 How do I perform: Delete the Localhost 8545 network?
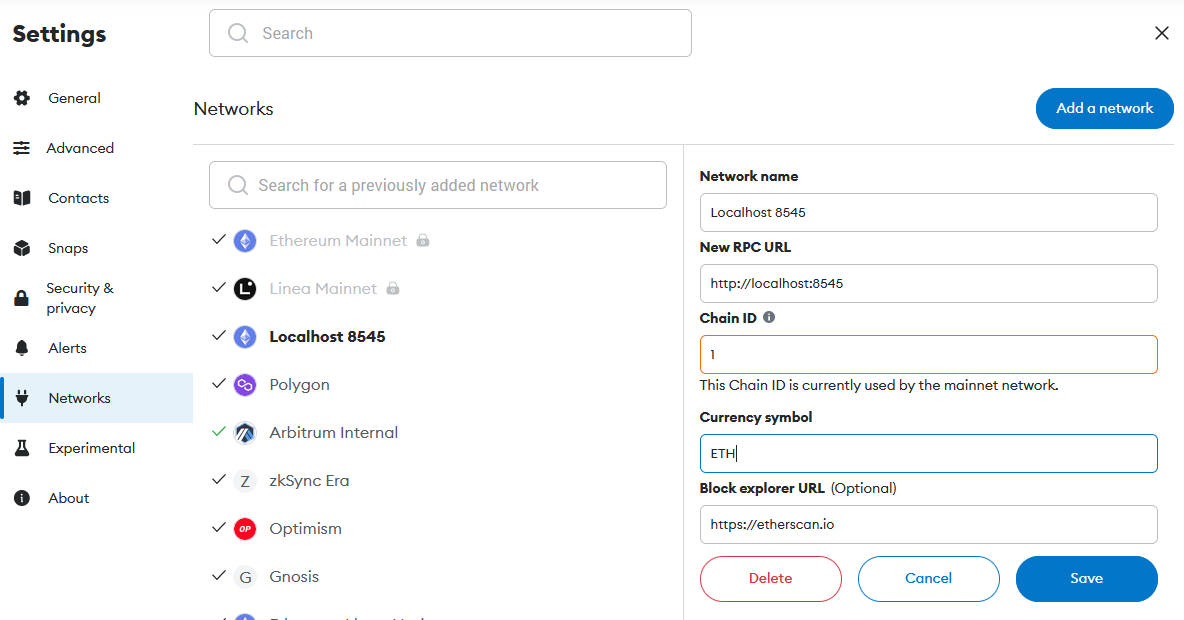(x=770, y=579)
